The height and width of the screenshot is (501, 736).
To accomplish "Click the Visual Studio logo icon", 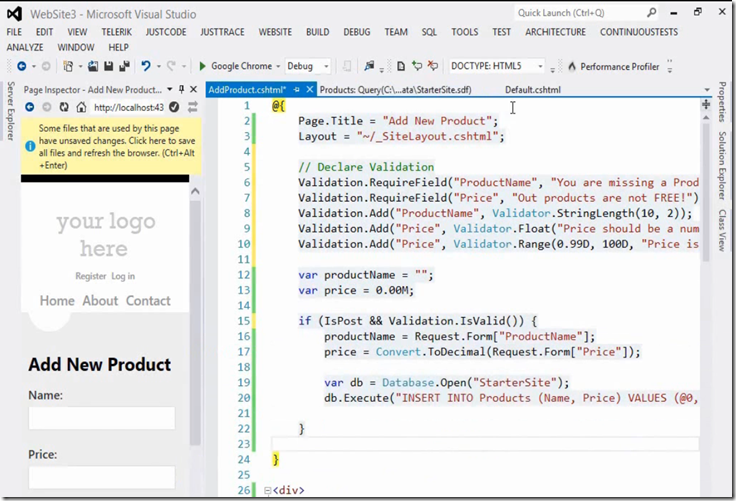I will [15, 14].
